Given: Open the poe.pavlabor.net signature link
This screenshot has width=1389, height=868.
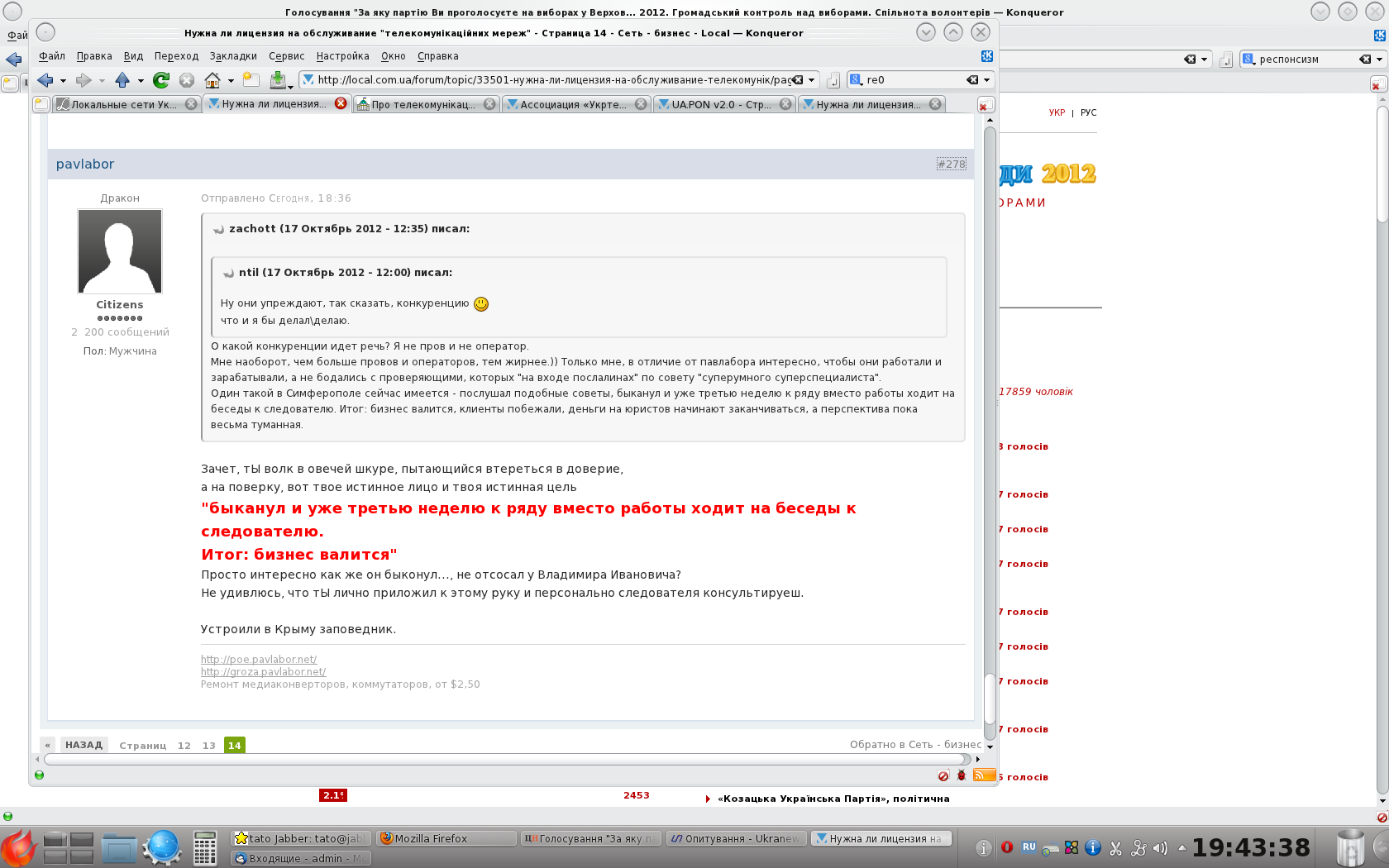Looking at the screenshot, I should 259,659.
